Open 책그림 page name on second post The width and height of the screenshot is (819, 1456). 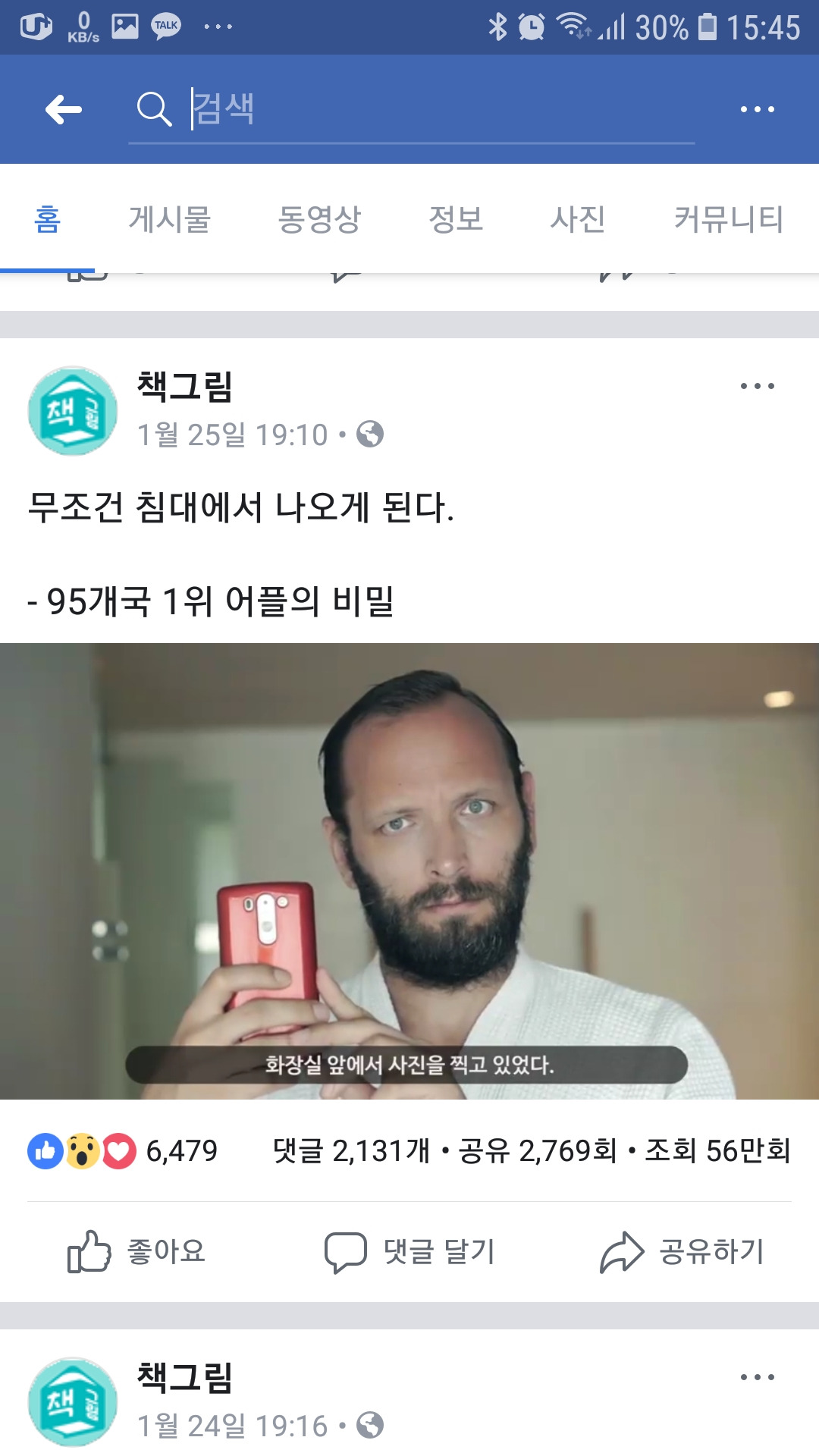click(185, 1377)
